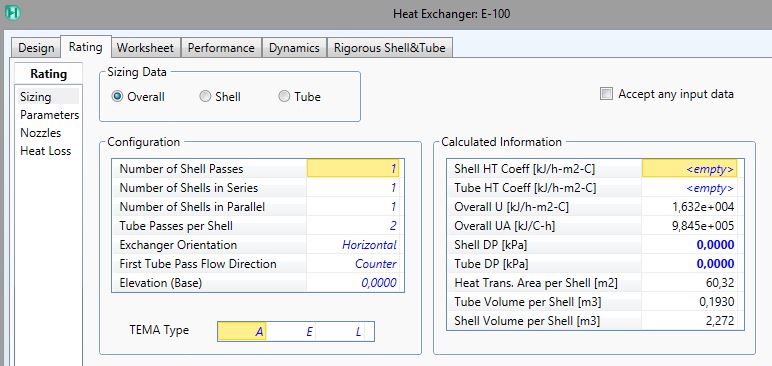Click the Number of Shell Passes label

[x=181, y=169]
